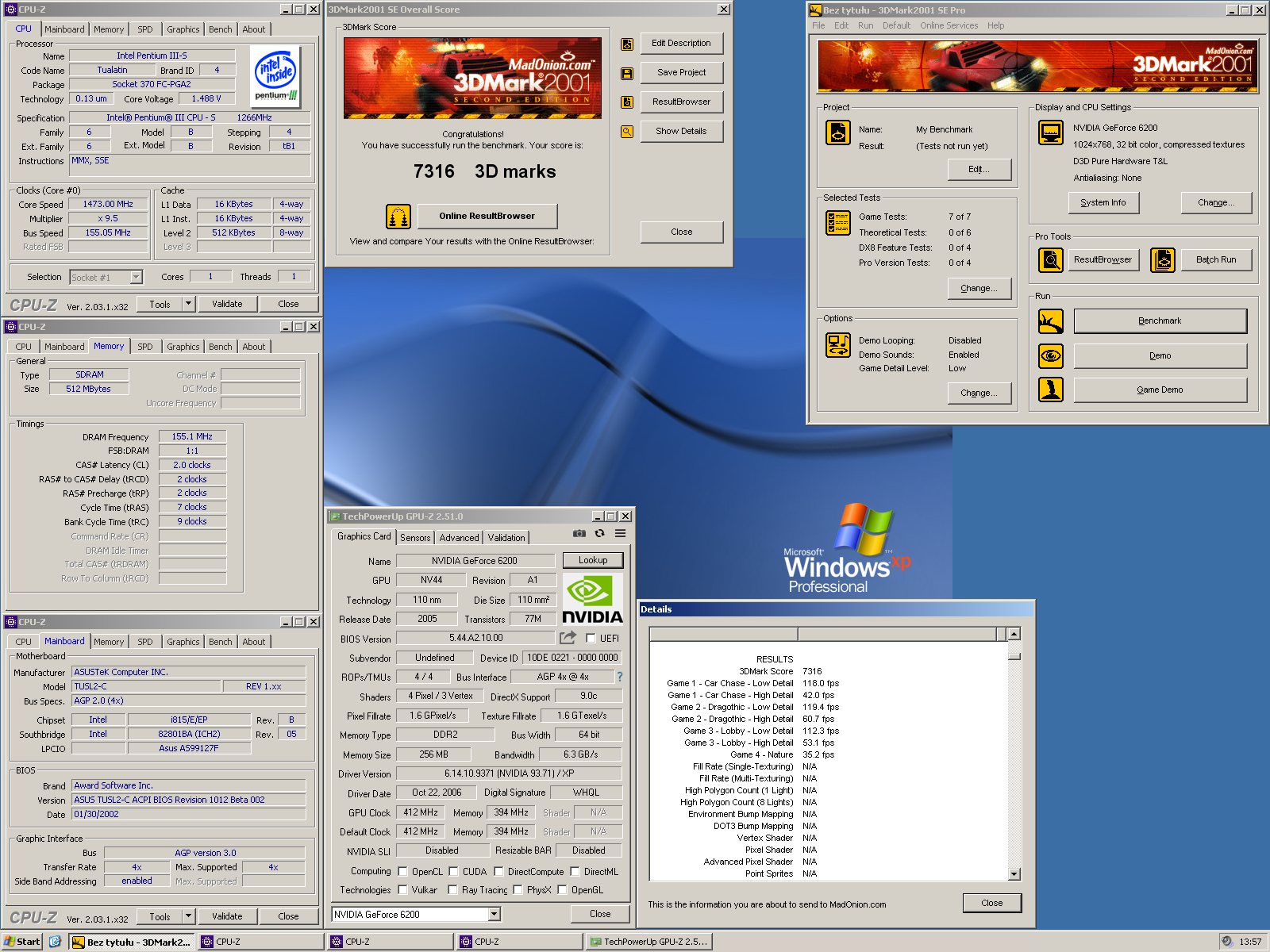The width and height of the screenshot is (1270, 952).
Task: Click the NVIDIA logo in GPU-Z
Action: click(593, 599)
